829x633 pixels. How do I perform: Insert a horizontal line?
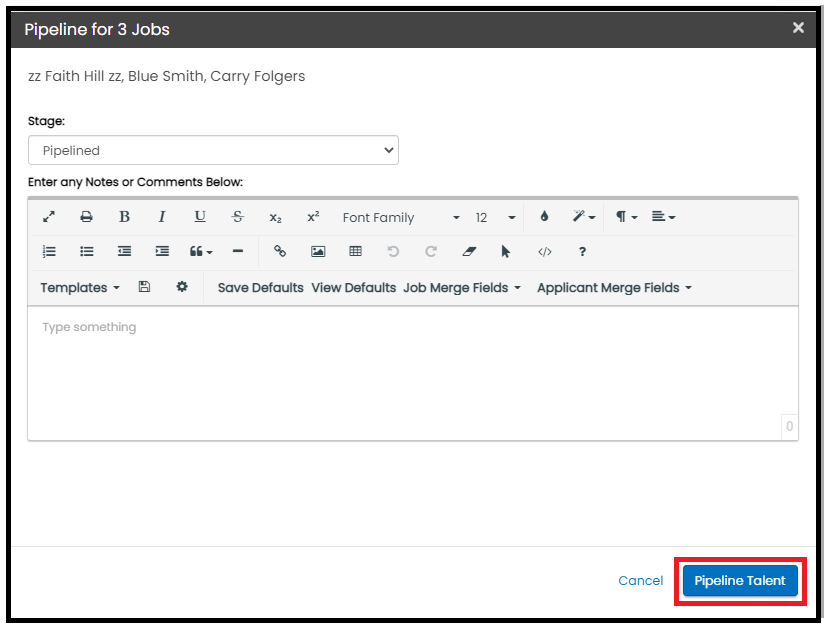pyautogui.click(x=238, y=252)
